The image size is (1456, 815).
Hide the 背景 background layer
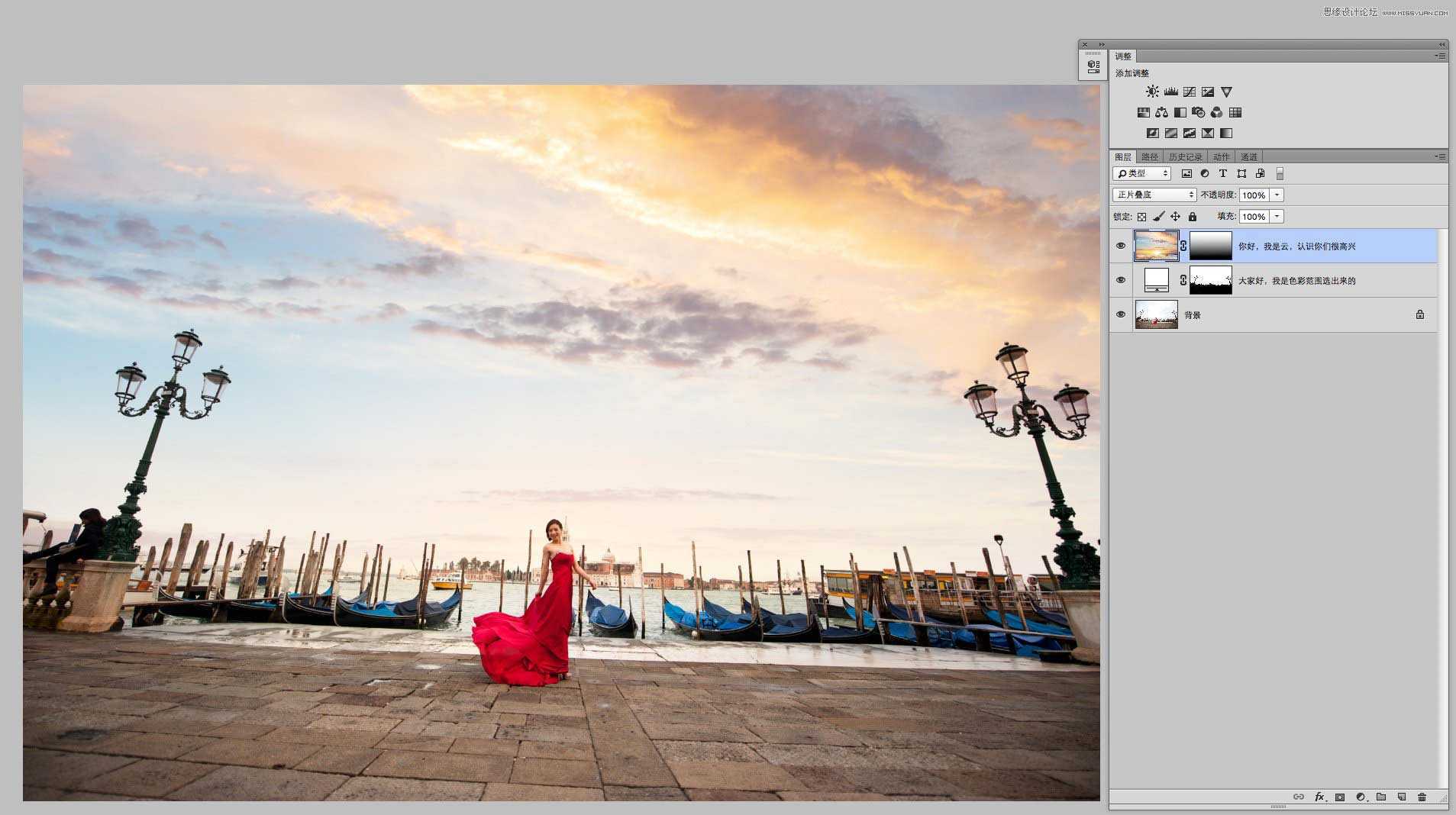click(x=1121, y=314)
